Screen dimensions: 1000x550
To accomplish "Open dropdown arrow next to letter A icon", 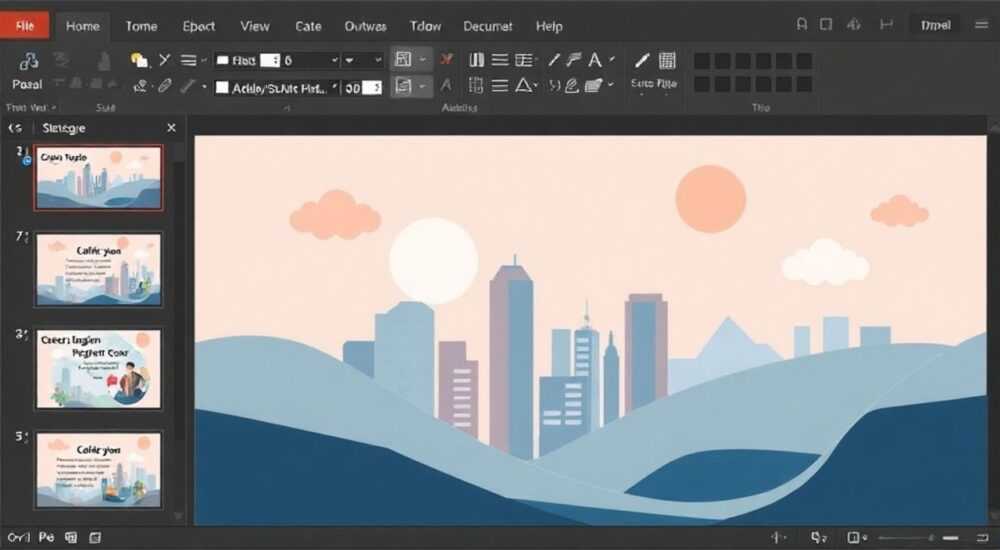I will pos(612,59).
